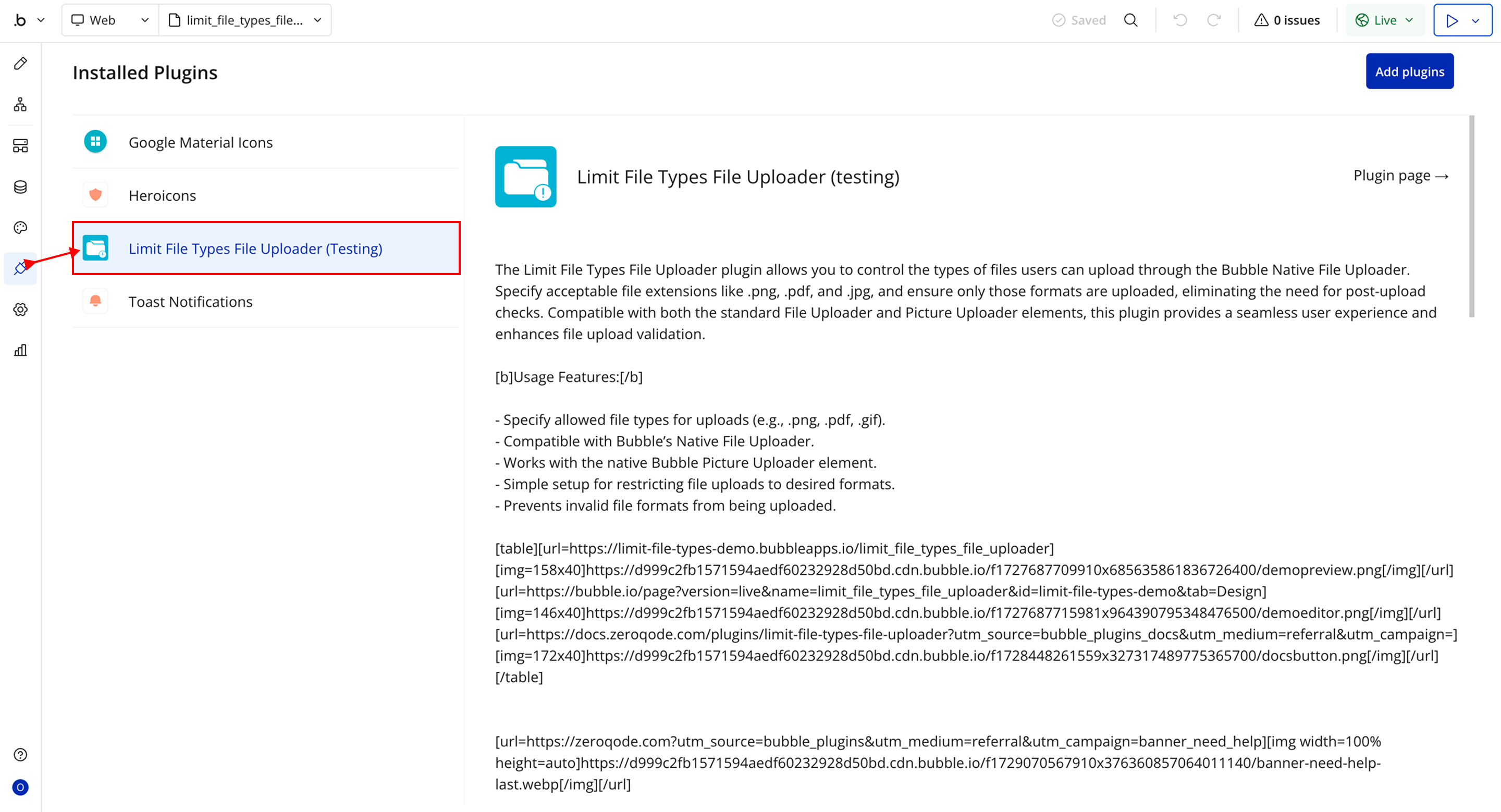
Task: Click the help question mark icon
Action: pyautogui.click(x=20, y=754)
